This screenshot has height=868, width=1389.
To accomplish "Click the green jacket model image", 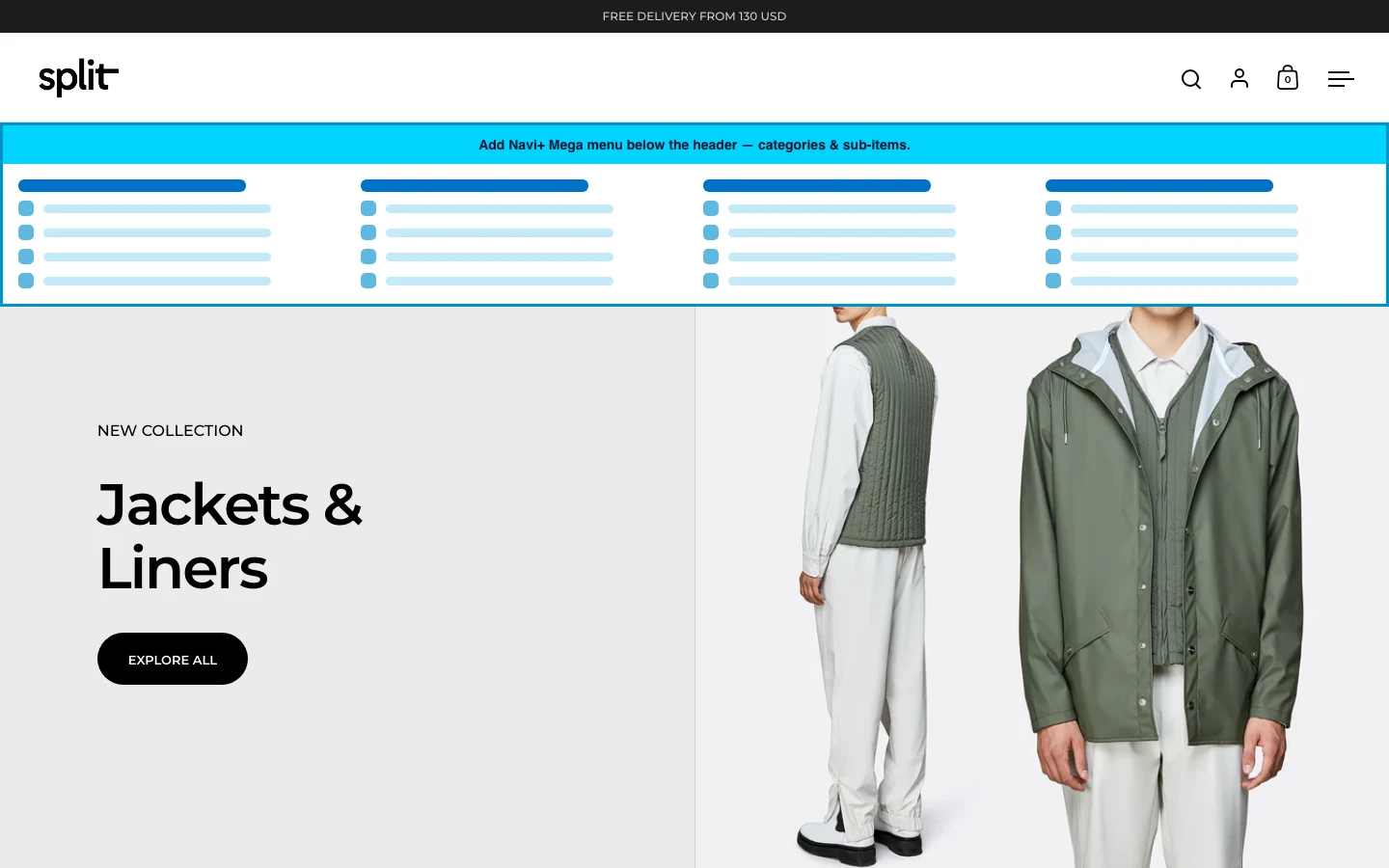I will 1042,587.
